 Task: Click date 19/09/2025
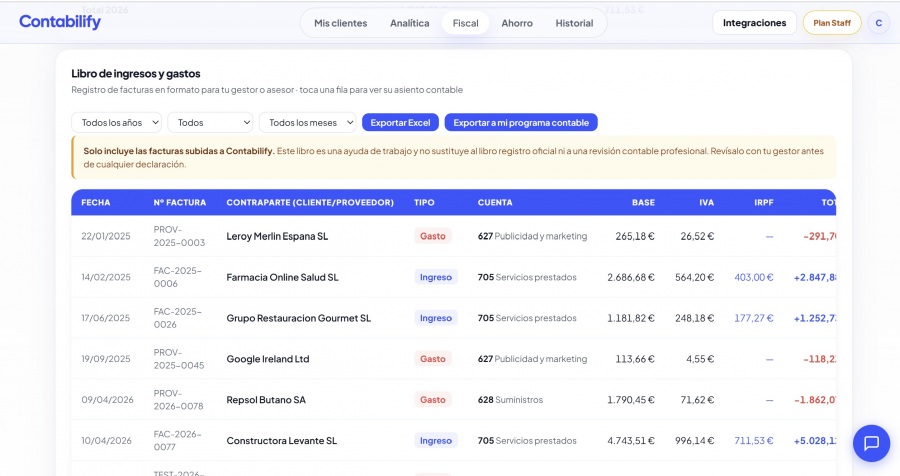tap(106, 359)
